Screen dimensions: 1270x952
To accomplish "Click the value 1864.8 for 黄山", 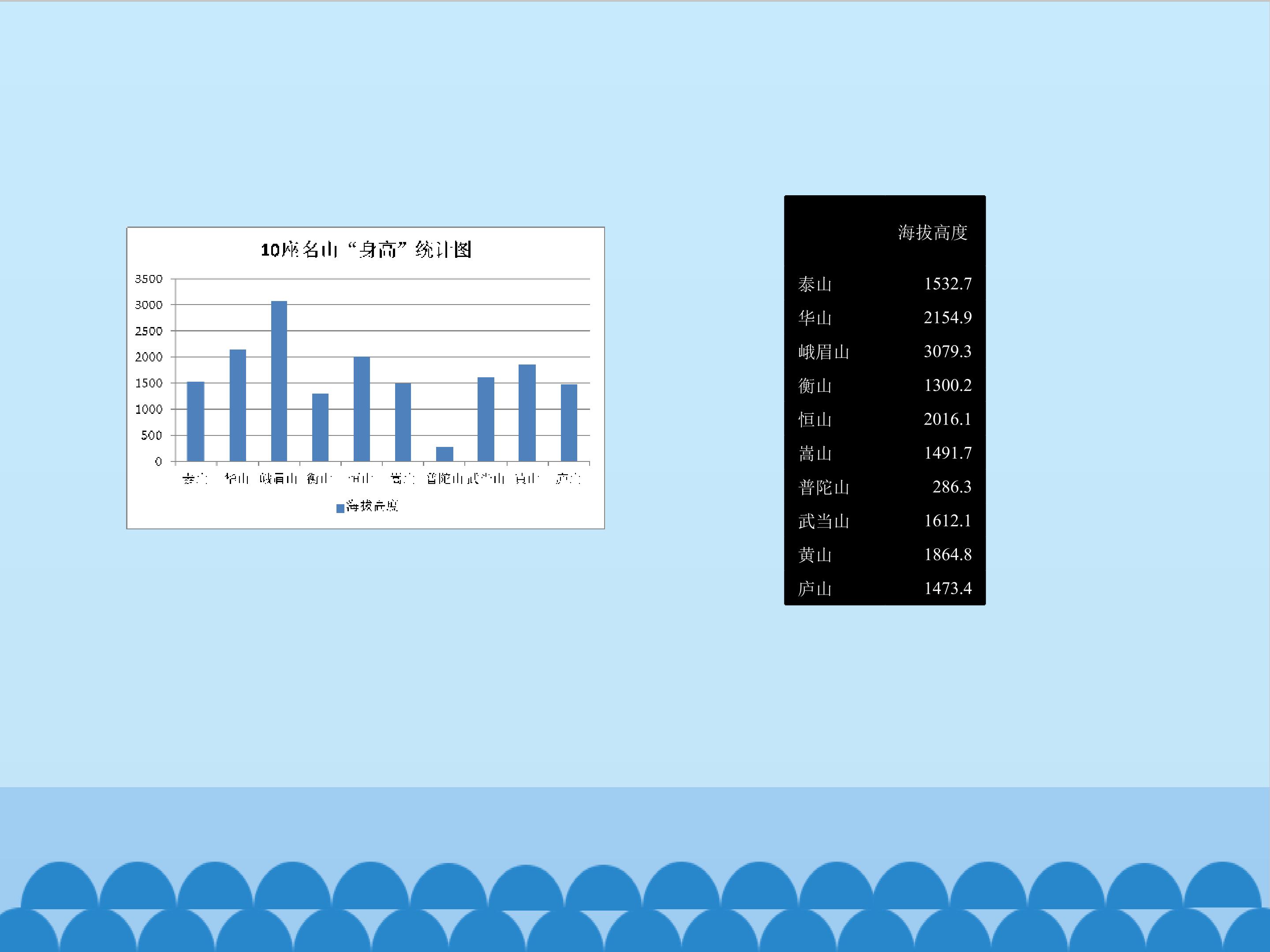I will pos(948,554).
